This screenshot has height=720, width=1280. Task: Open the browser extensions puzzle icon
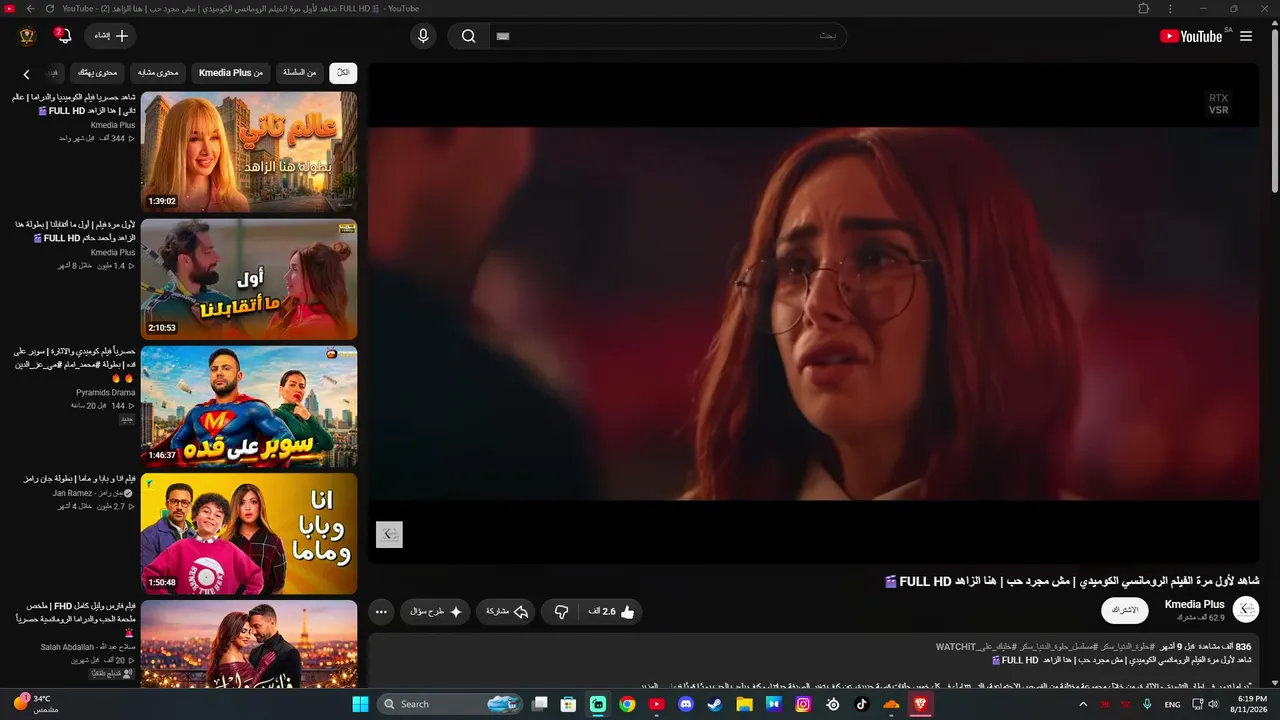[x=1144, y=8]
